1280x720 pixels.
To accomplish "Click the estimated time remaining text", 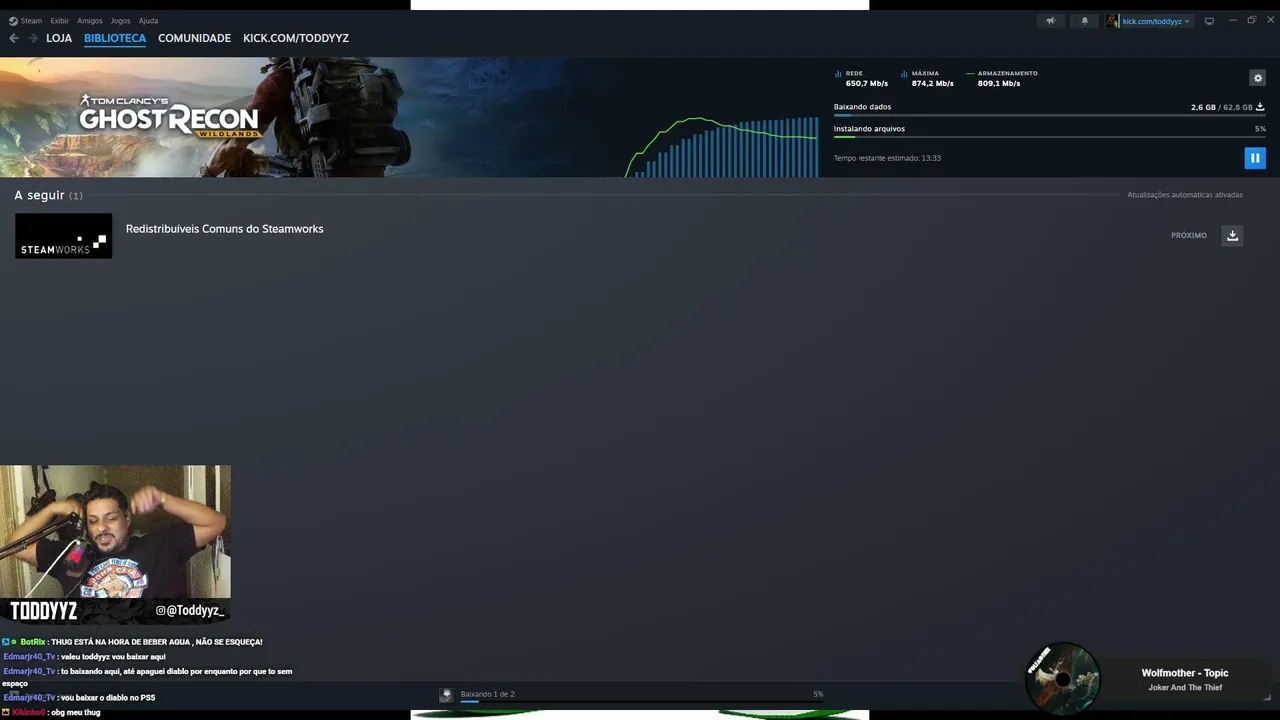I will (887, 158).
